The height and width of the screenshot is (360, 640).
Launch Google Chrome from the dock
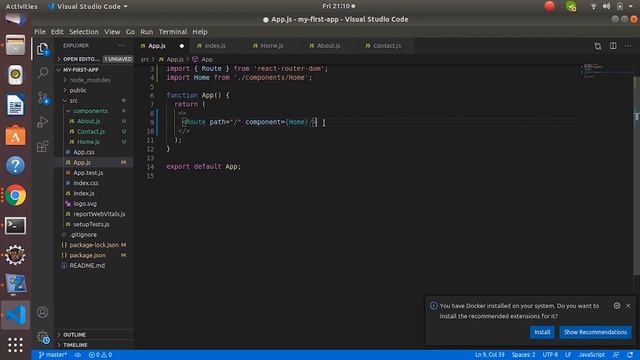click(16, 196)
